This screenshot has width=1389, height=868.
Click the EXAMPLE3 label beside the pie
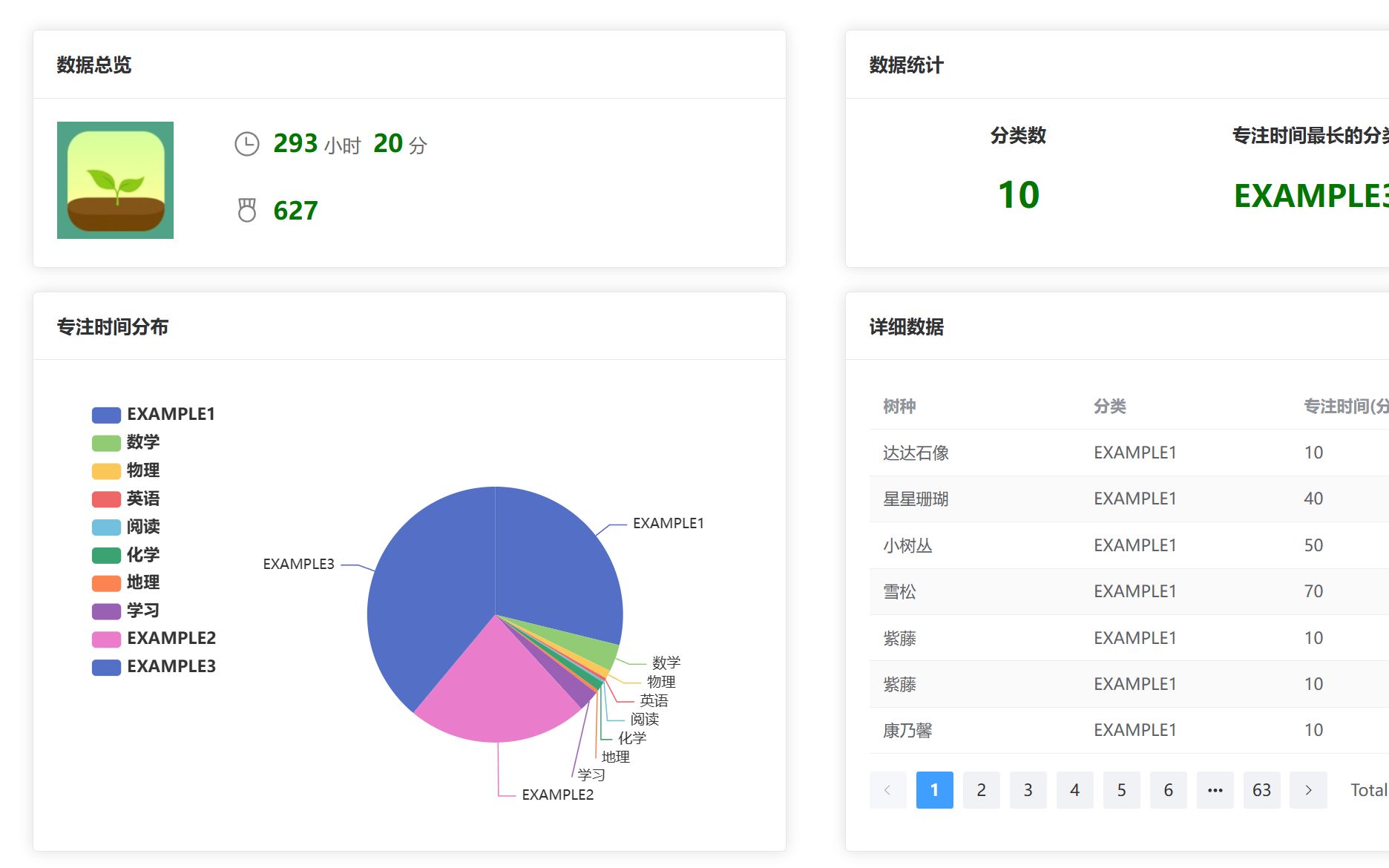(299, 564)
